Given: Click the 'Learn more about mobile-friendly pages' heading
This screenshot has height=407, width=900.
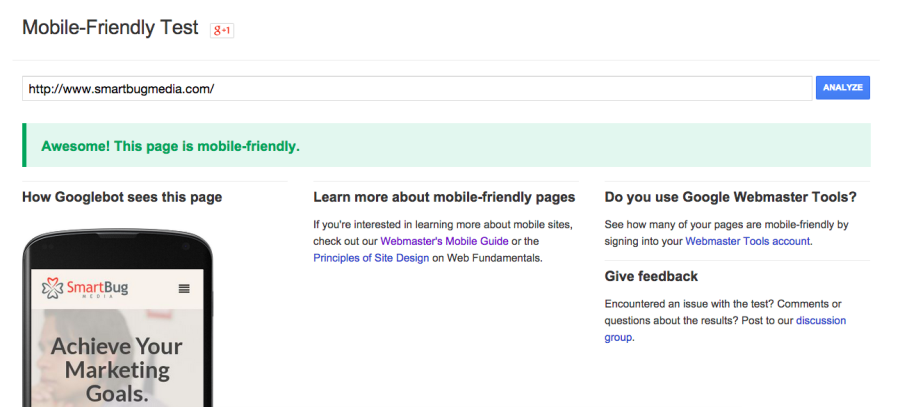Looking at the screenshot, I should click(x=444, y=197).
